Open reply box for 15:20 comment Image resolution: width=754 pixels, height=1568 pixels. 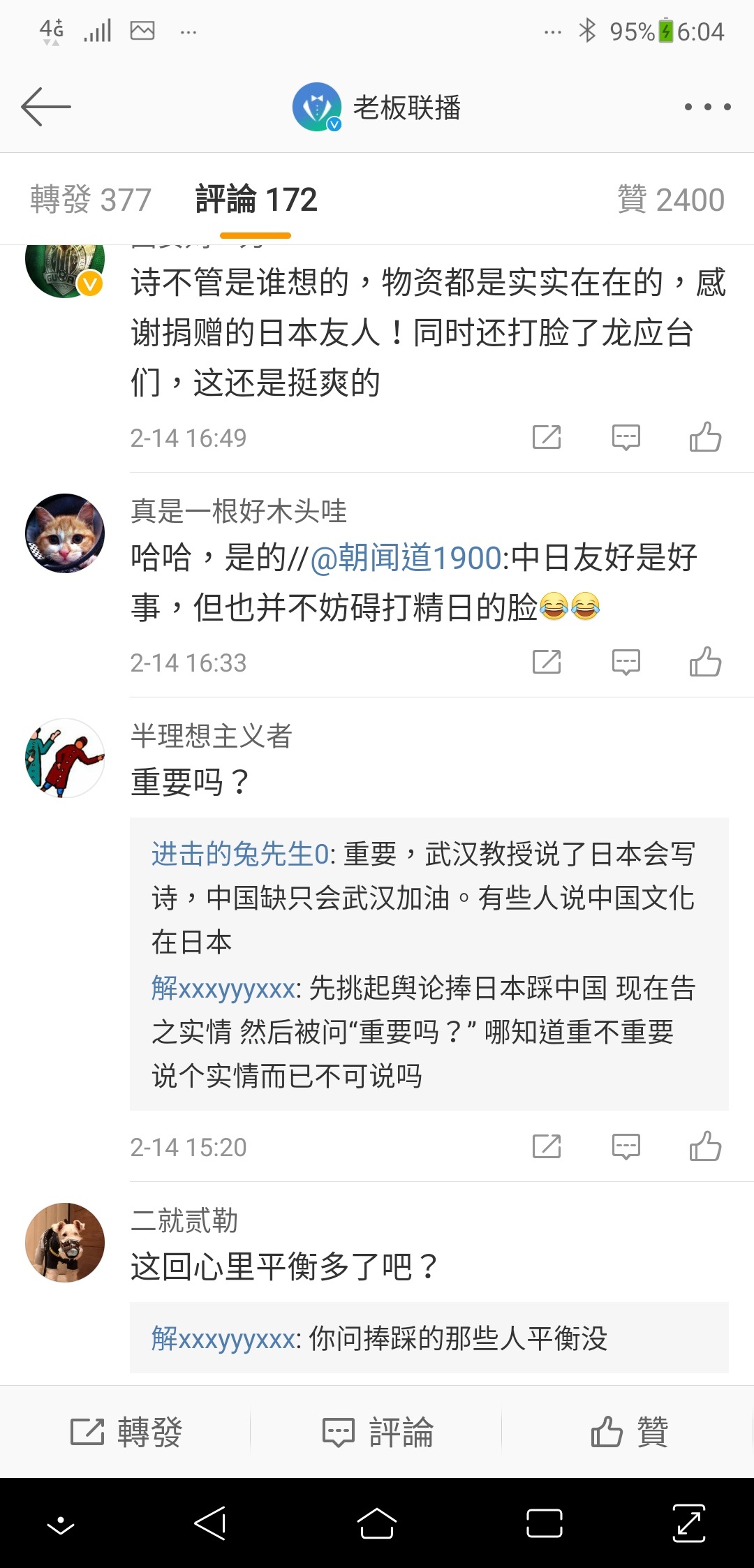pos(626,1146)
